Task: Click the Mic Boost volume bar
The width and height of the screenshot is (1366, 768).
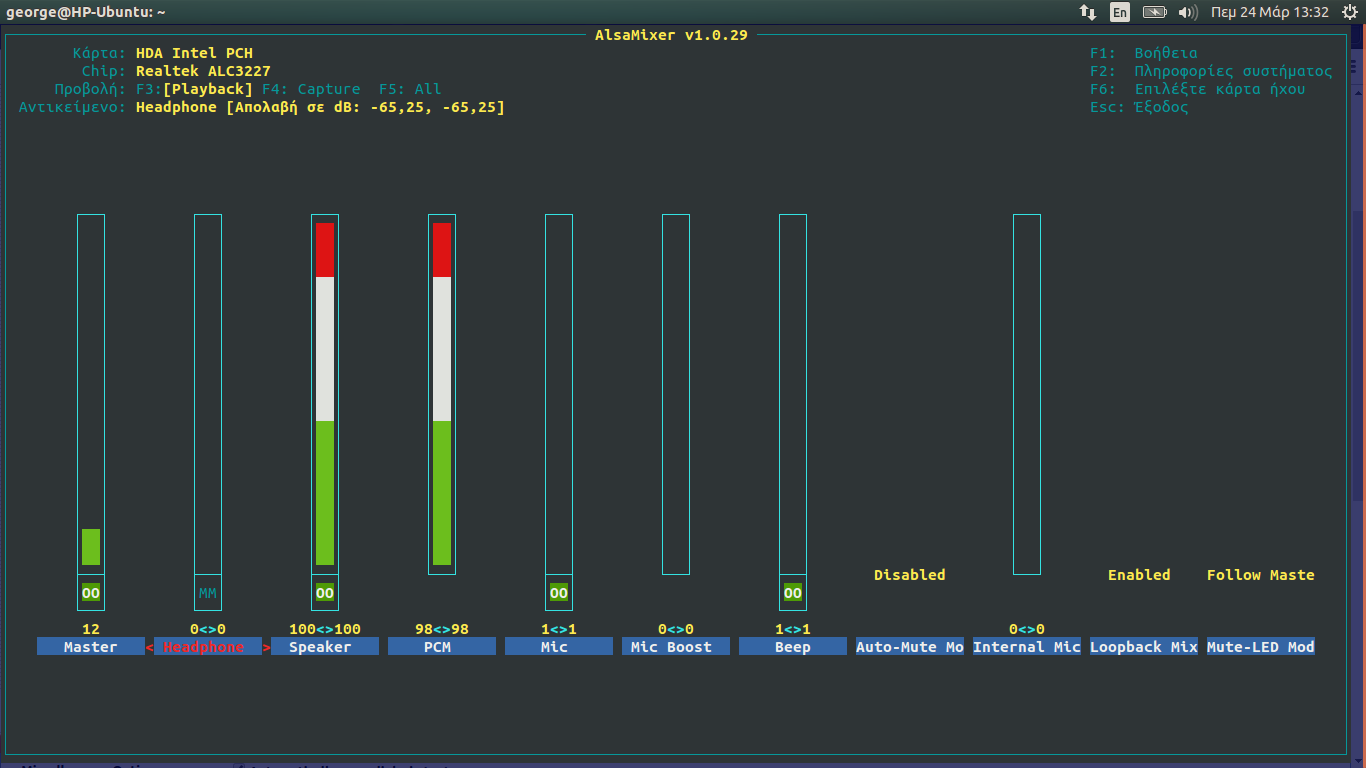Action: [x=676, y=394]
